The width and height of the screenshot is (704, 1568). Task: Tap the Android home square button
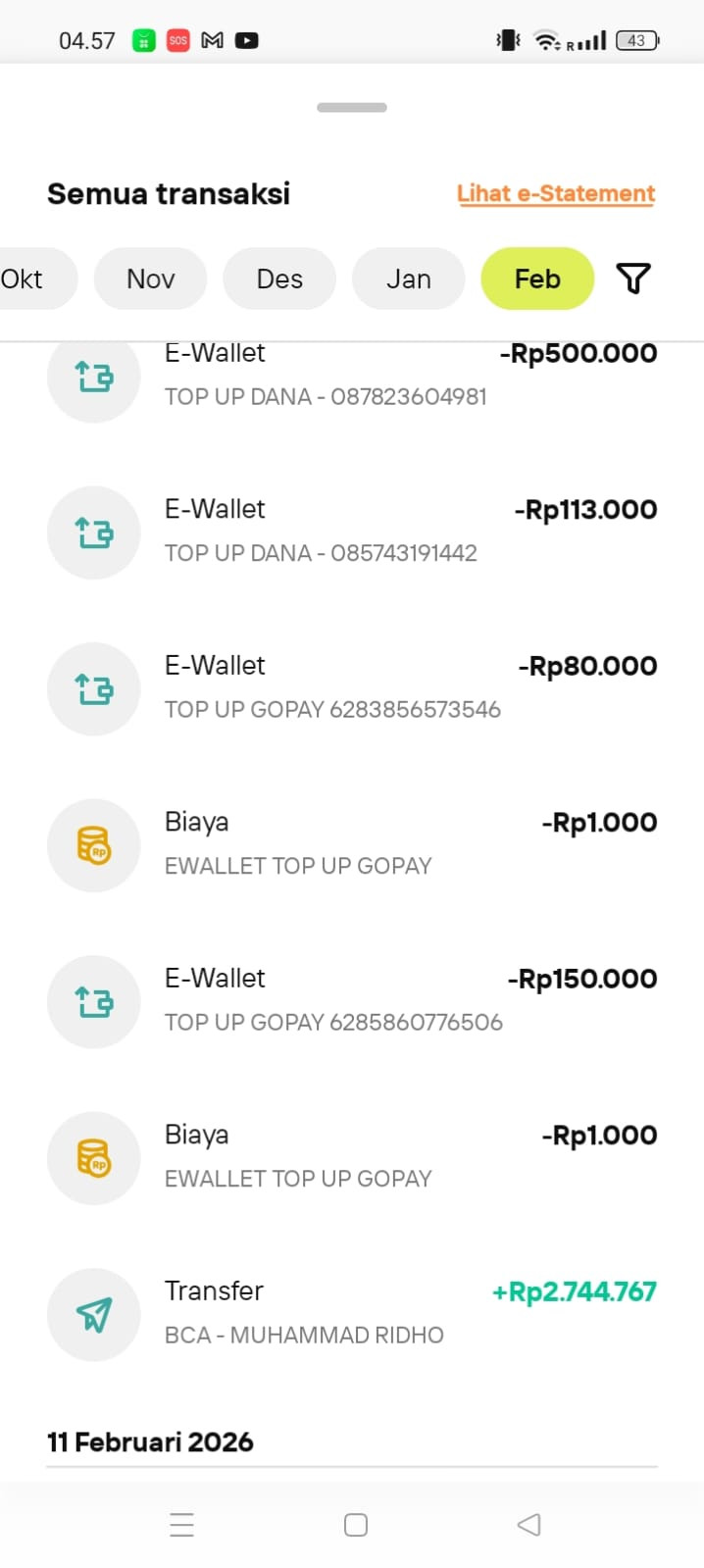point(356,1524)
